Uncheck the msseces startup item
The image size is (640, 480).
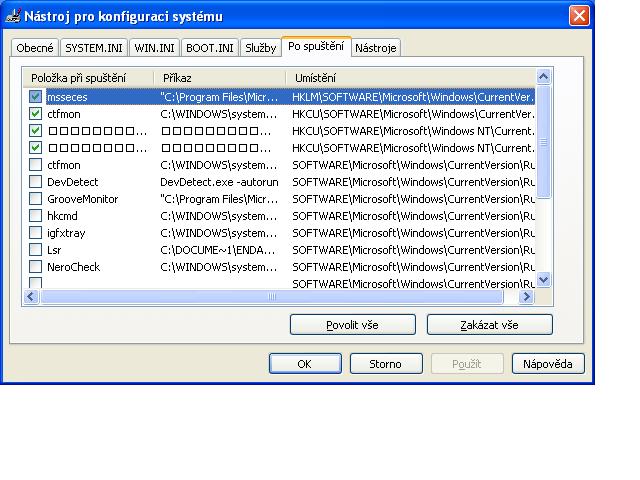[x=36, y=97]
